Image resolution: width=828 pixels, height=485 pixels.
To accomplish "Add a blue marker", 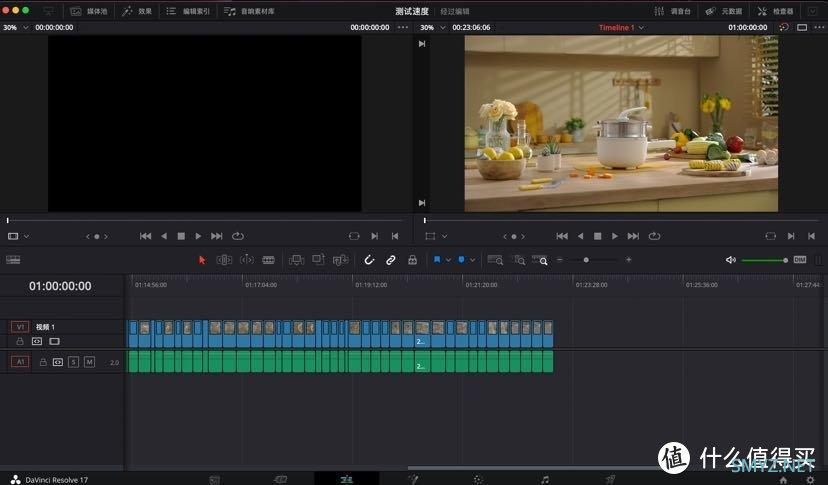I will pos(461,260).
